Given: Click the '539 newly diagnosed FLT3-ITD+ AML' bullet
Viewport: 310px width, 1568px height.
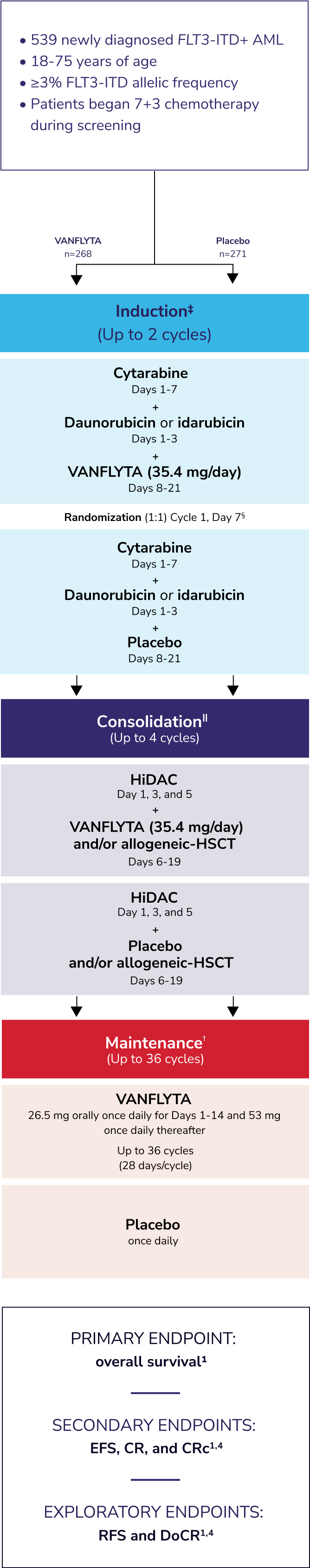Looking at the screenshot, I should coord(157,40).
